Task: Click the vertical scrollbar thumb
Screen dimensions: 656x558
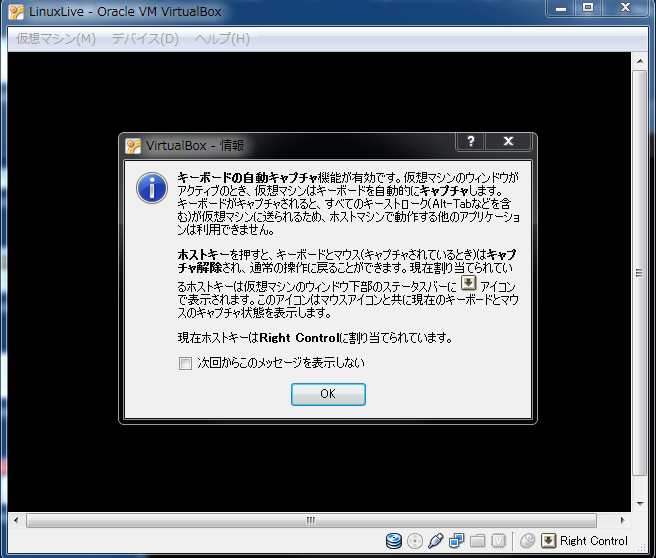Action: (640, 273)
